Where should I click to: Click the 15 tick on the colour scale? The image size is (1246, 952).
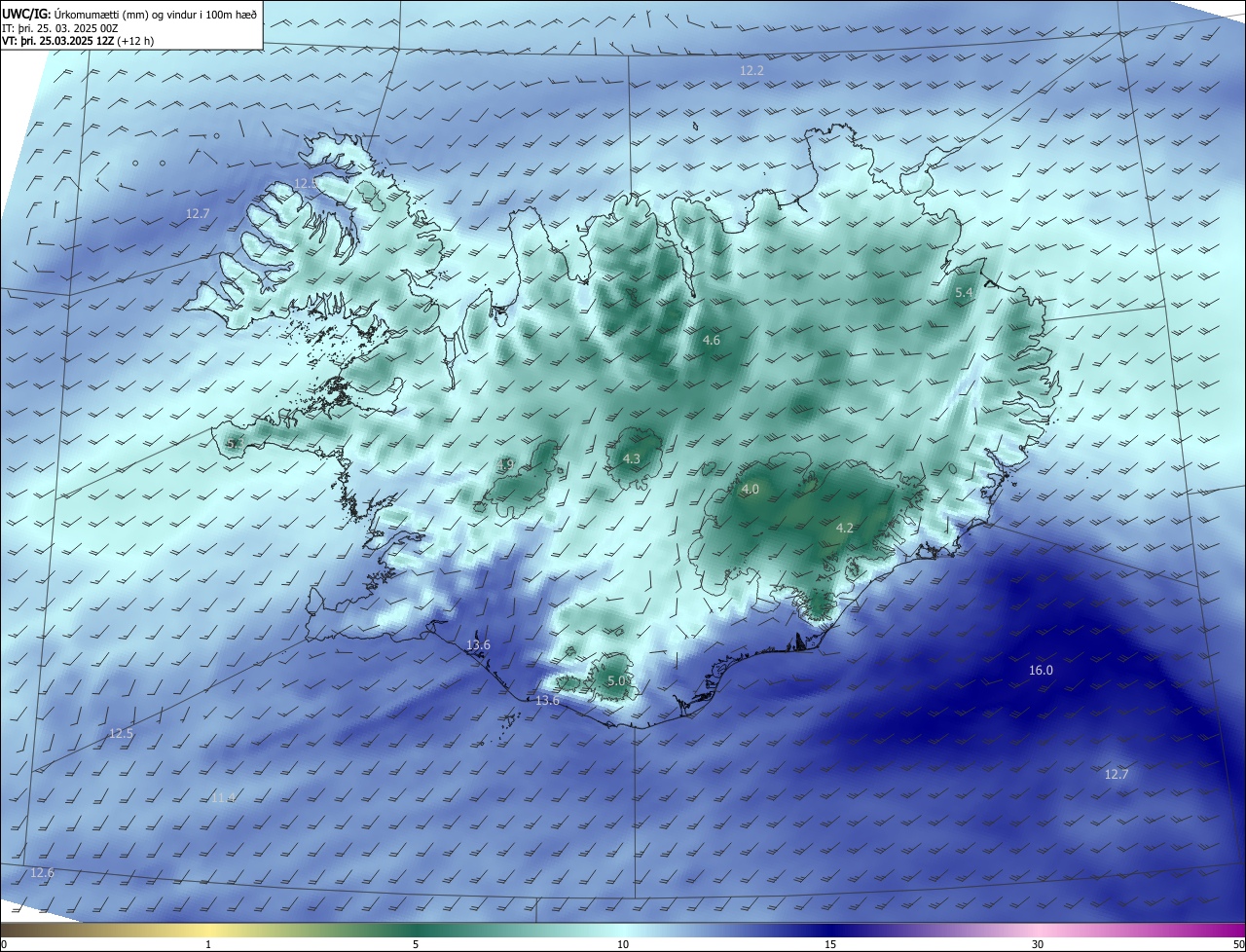830,944
